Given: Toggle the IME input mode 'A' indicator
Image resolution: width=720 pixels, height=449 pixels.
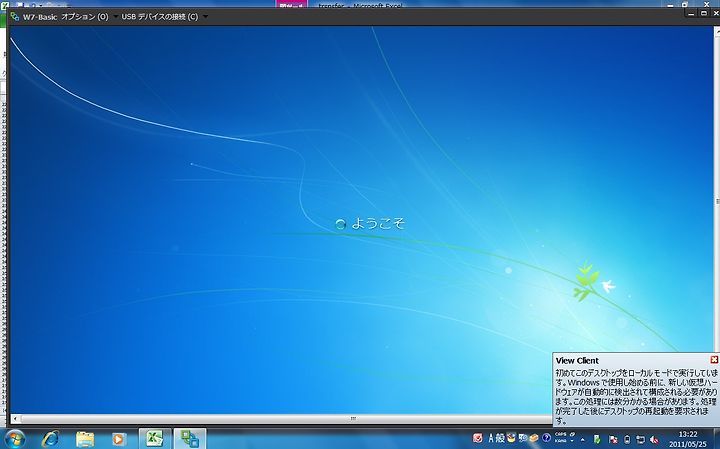Looking at the screenshot, I should 491,438.
